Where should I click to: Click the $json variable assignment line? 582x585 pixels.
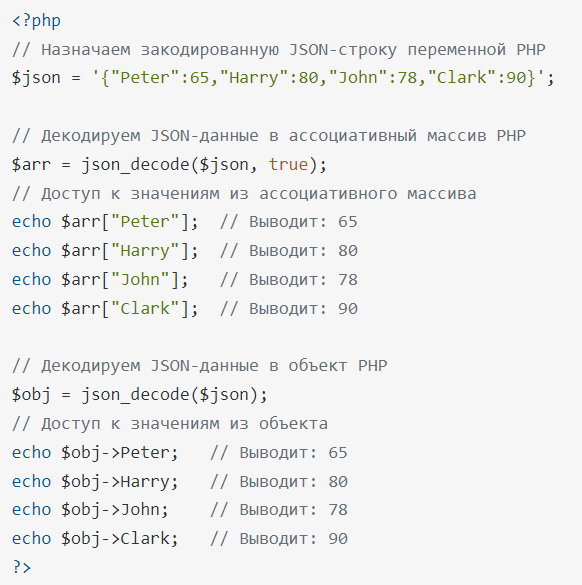pos(283,78)
